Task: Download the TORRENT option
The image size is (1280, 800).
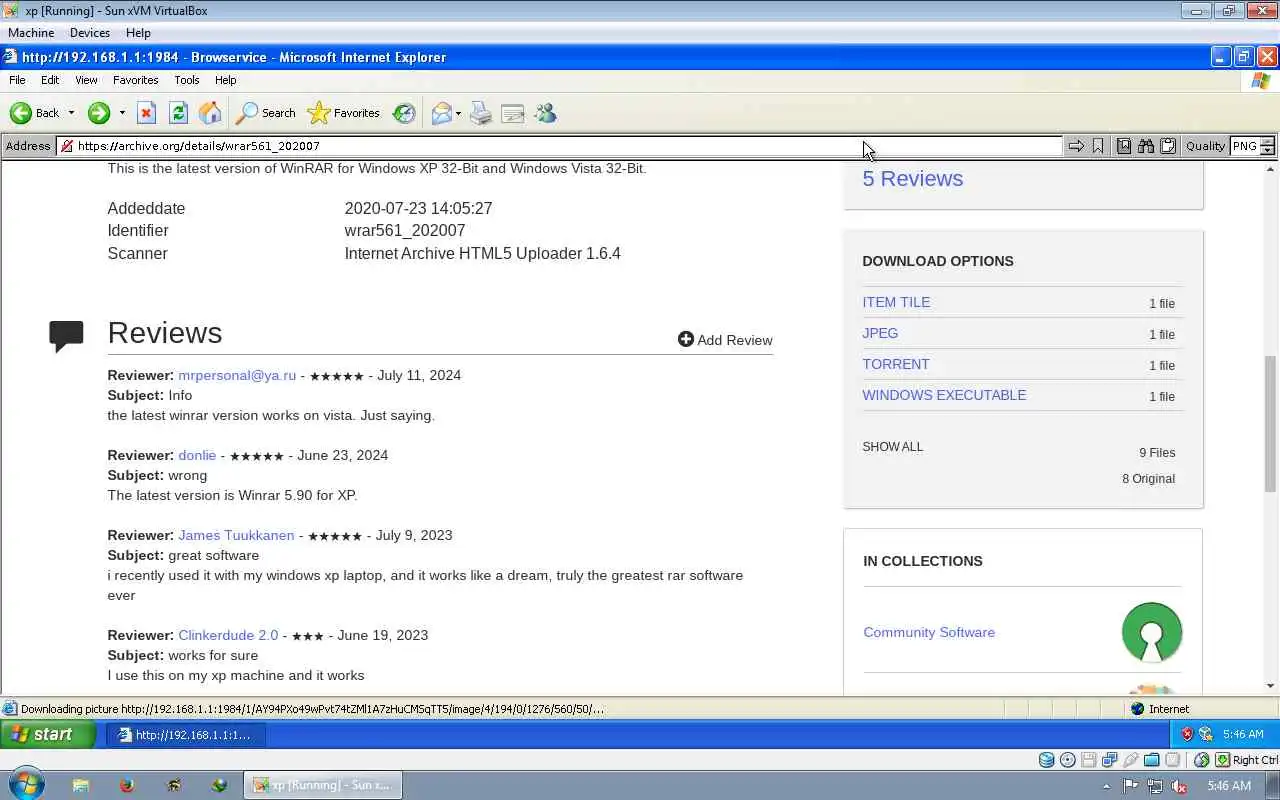Action: [896, 364]
